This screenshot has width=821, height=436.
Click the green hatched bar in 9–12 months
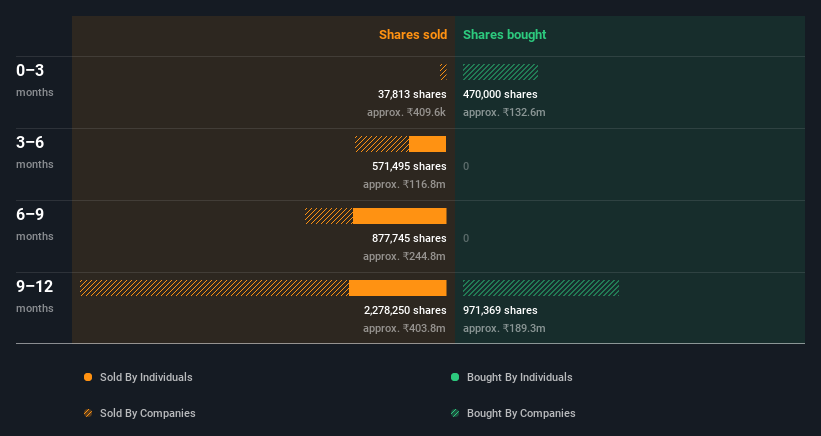coord(541,288)
